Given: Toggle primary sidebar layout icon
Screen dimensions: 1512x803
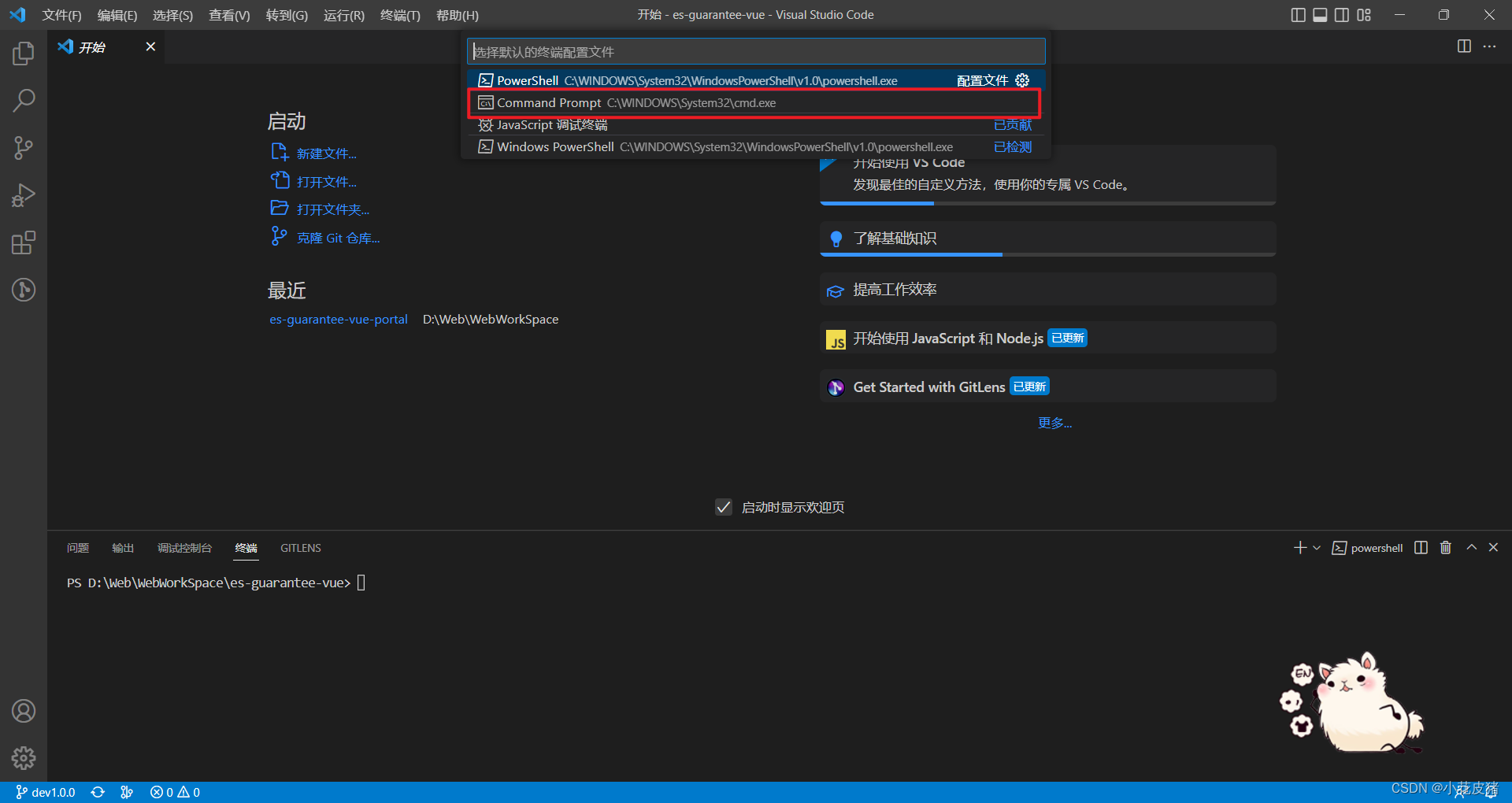Looking at the screenshot, I should coord(1298,15).
